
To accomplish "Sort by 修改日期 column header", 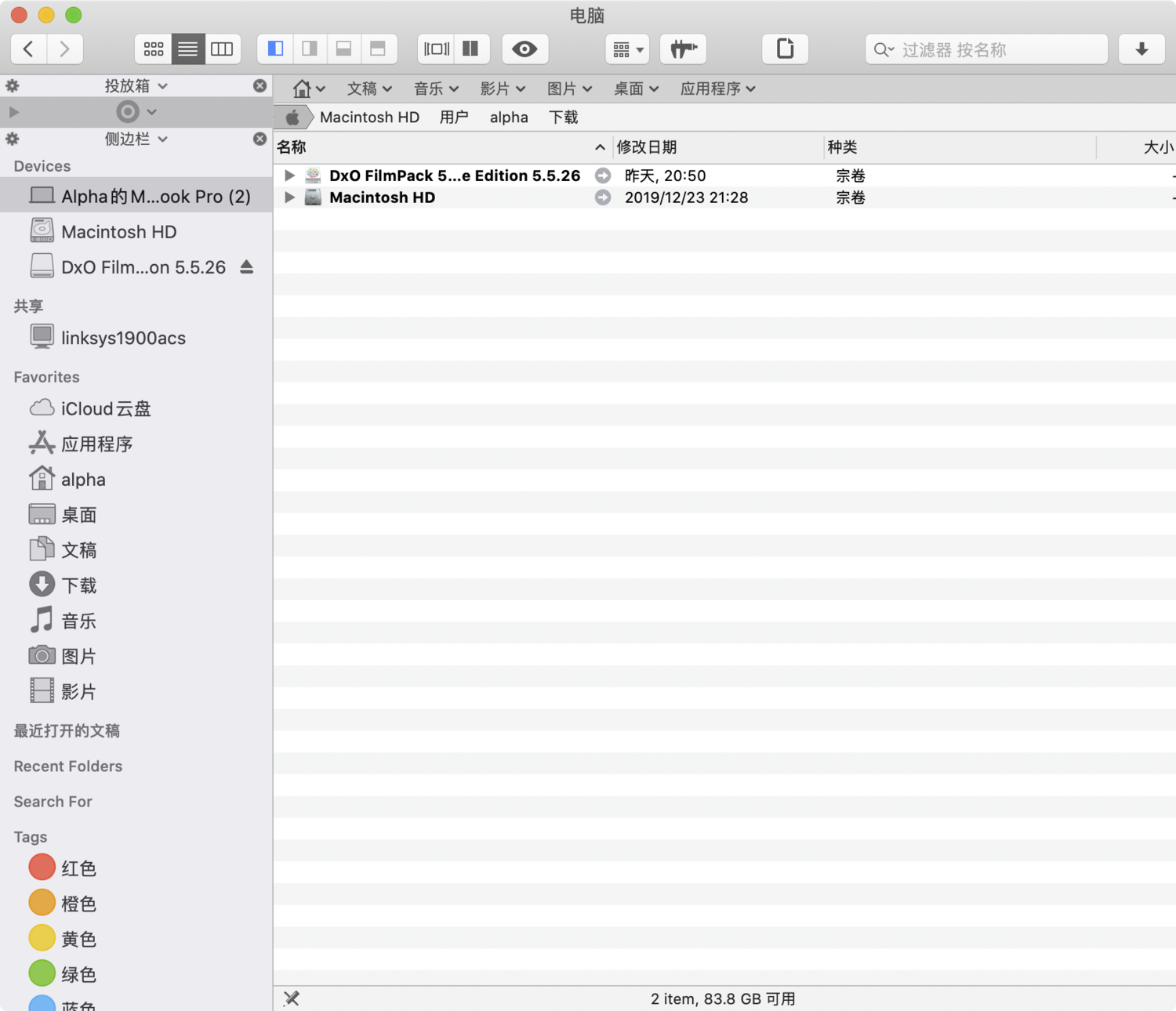I will [718, 147].
